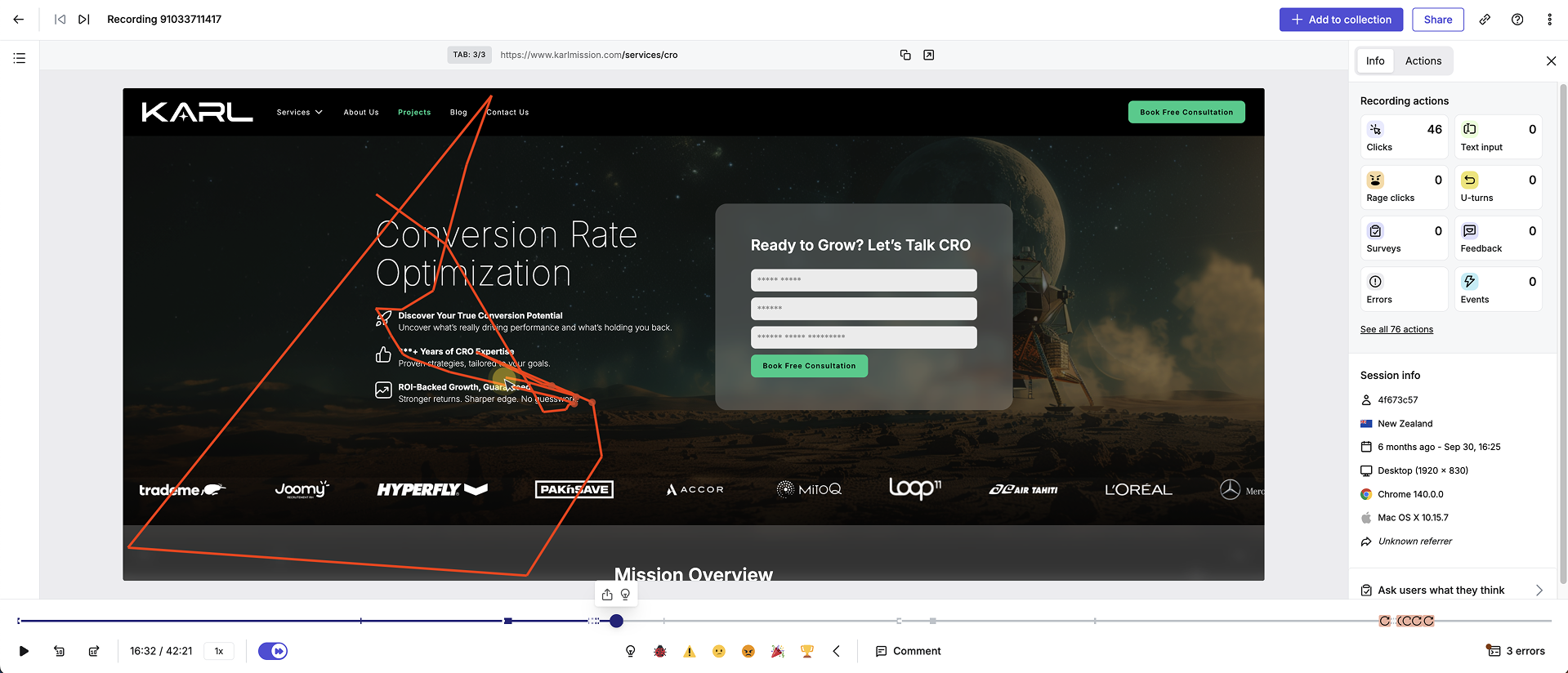Tag moment with warning triangle
Image resolution: width=1568 pixels, height=673 pixels.
tap(690, 651)
